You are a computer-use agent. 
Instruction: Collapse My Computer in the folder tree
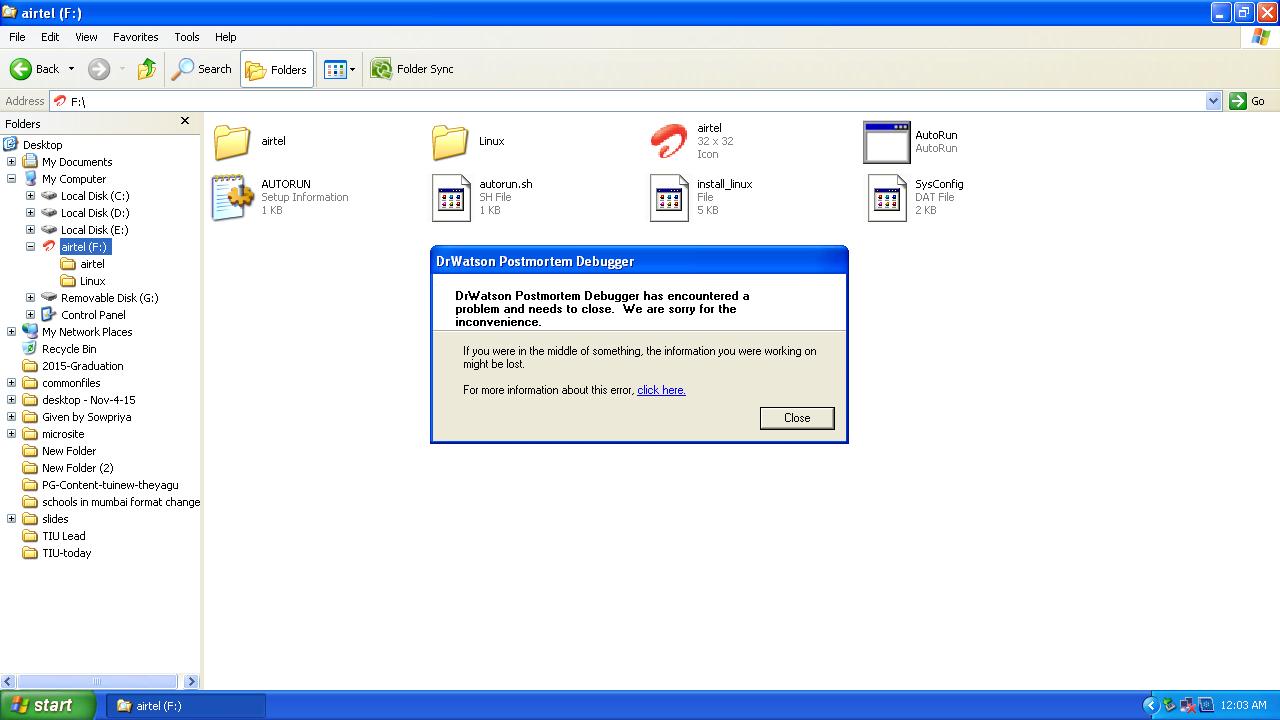tap(11, 179)
